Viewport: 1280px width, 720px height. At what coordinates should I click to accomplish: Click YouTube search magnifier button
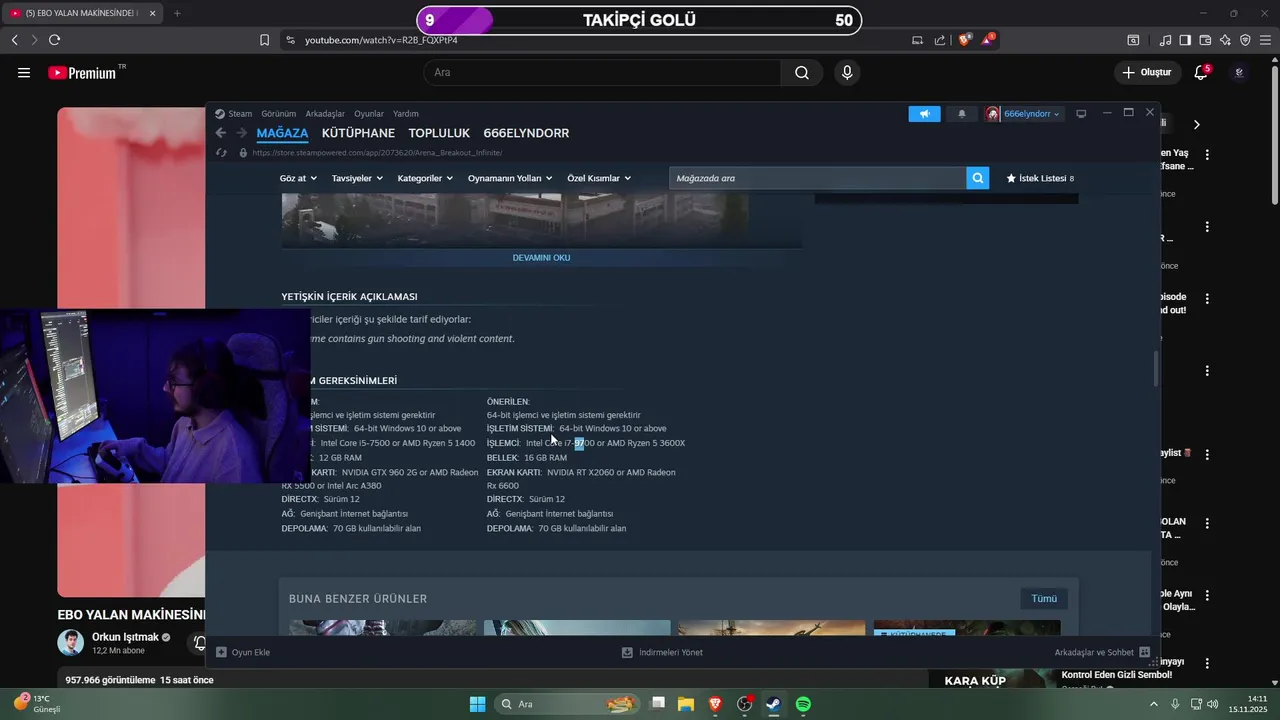[802, 73]
